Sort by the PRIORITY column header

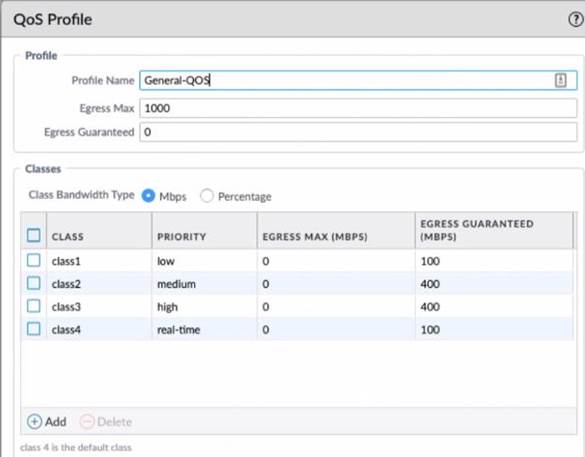pyautogui.click(x=204, y=231)
